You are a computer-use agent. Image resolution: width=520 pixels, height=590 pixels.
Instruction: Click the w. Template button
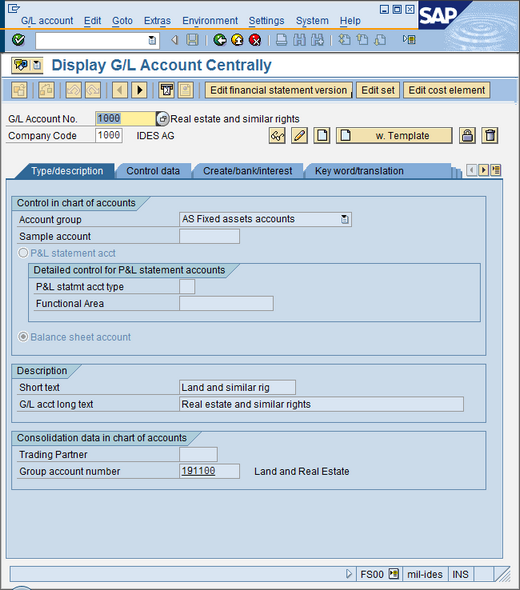pos(394,135)
